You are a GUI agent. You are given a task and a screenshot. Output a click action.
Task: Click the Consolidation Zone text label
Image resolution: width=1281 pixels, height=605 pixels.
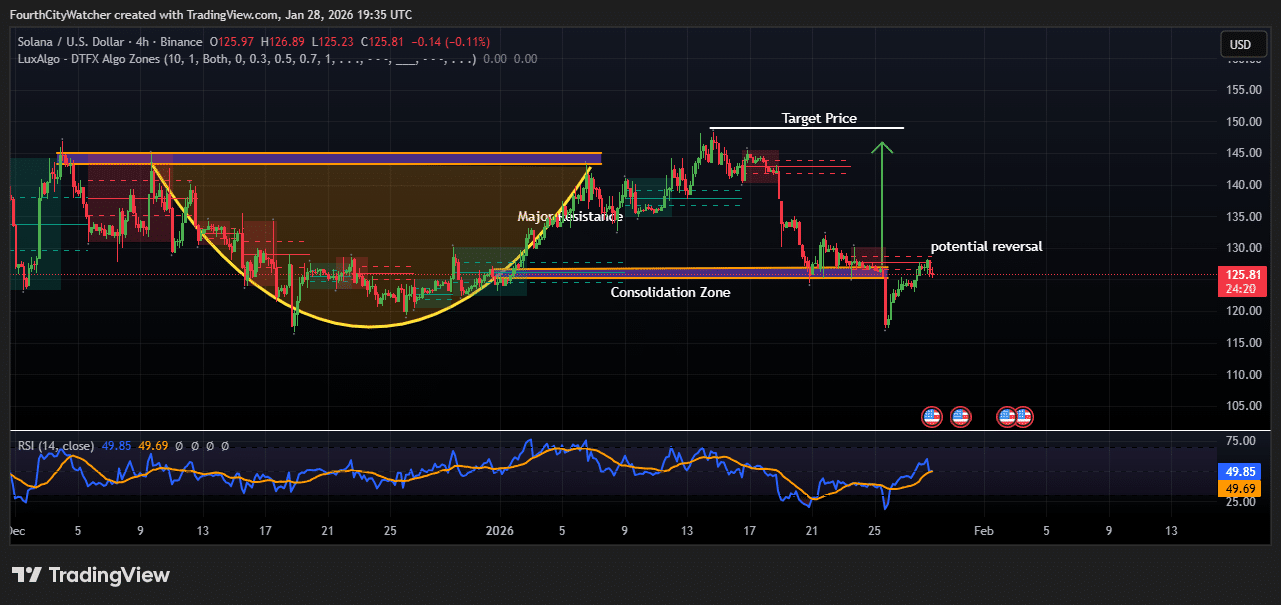(670, 293)
